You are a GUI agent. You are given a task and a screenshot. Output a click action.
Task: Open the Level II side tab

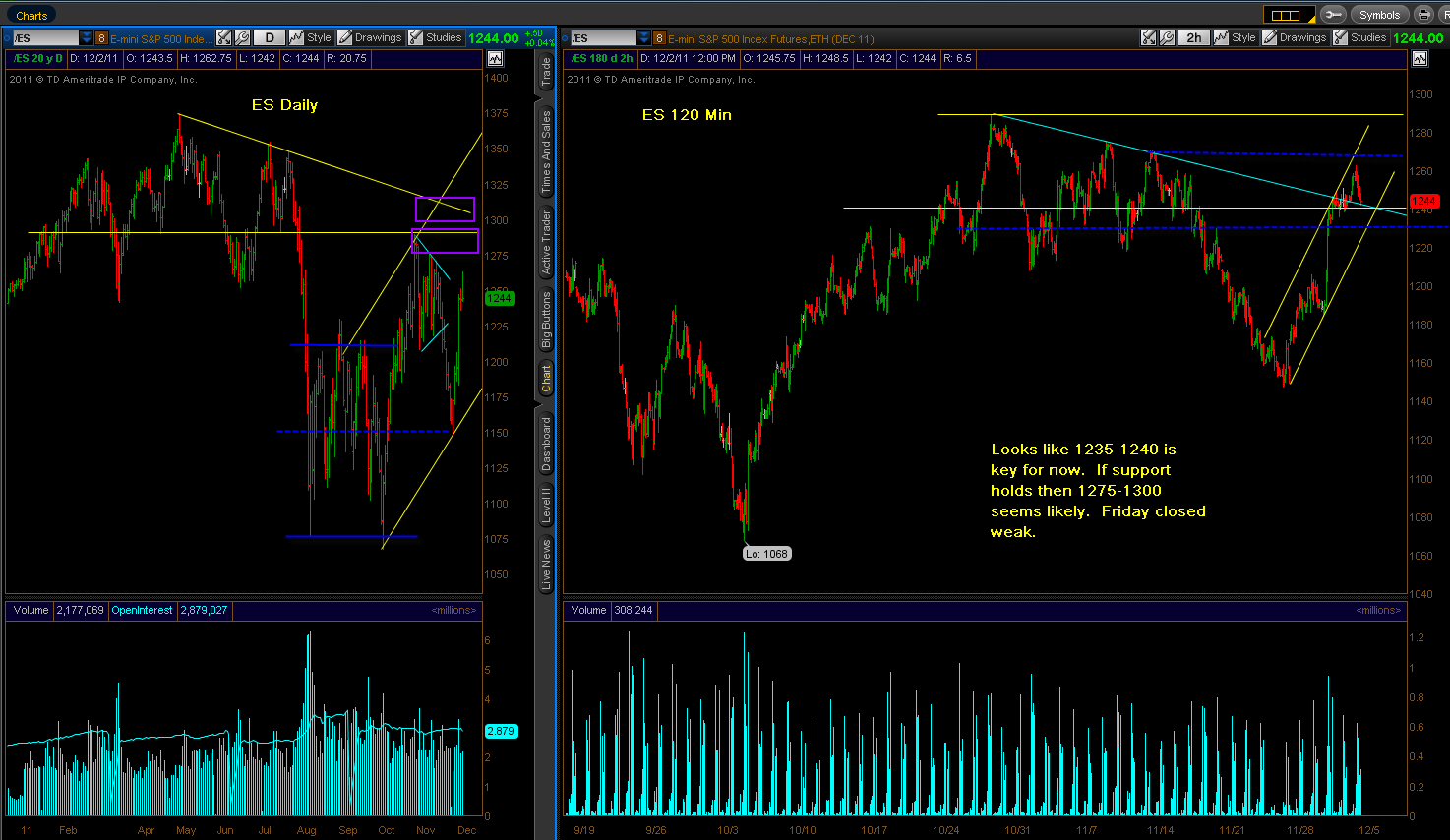[x=546, y=506]
